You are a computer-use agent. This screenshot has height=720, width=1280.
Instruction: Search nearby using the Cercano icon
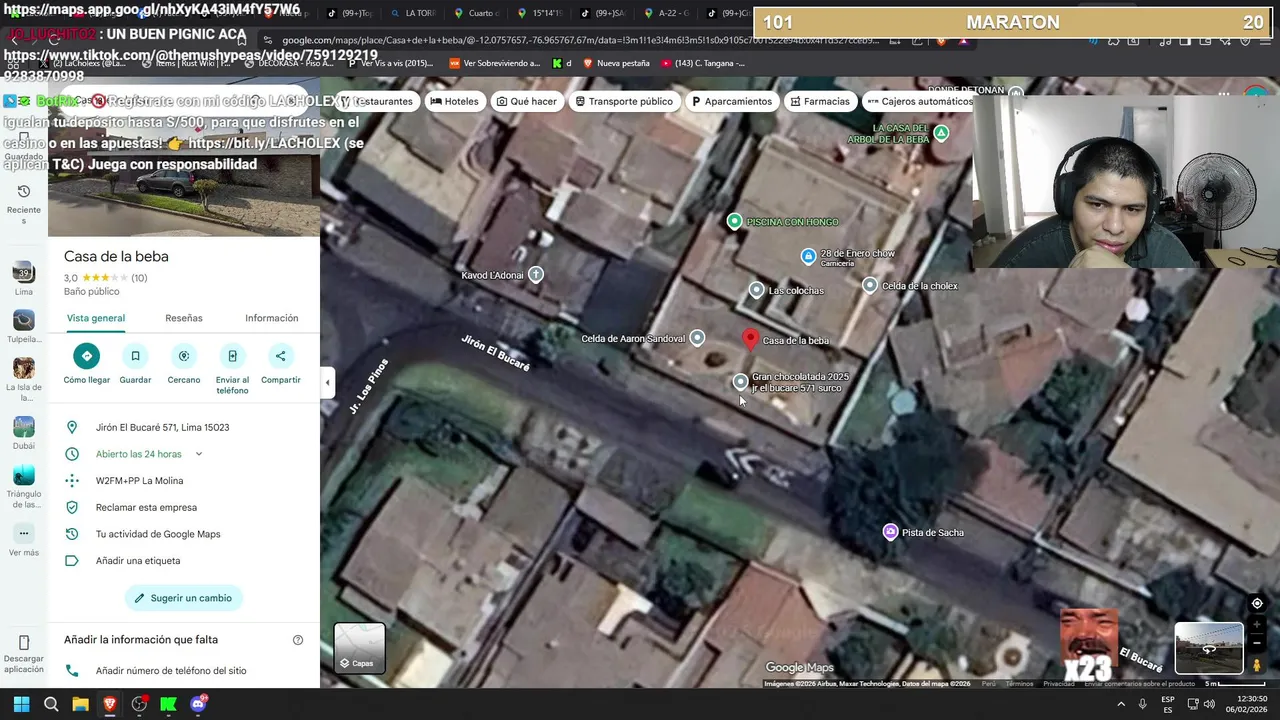tap(184, 356)
